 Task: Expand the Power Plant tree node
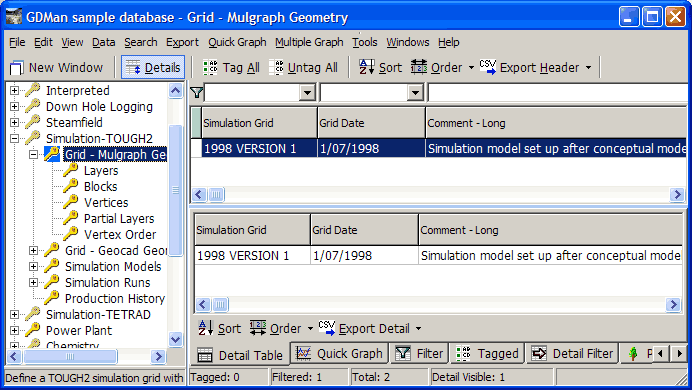click(x=15, y=330)
